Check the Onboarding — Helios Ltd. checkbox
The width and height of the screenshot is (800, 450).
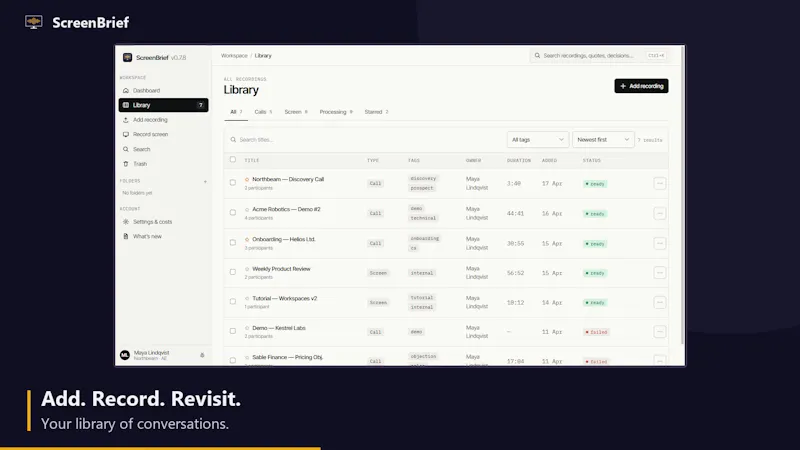(233, 243)
